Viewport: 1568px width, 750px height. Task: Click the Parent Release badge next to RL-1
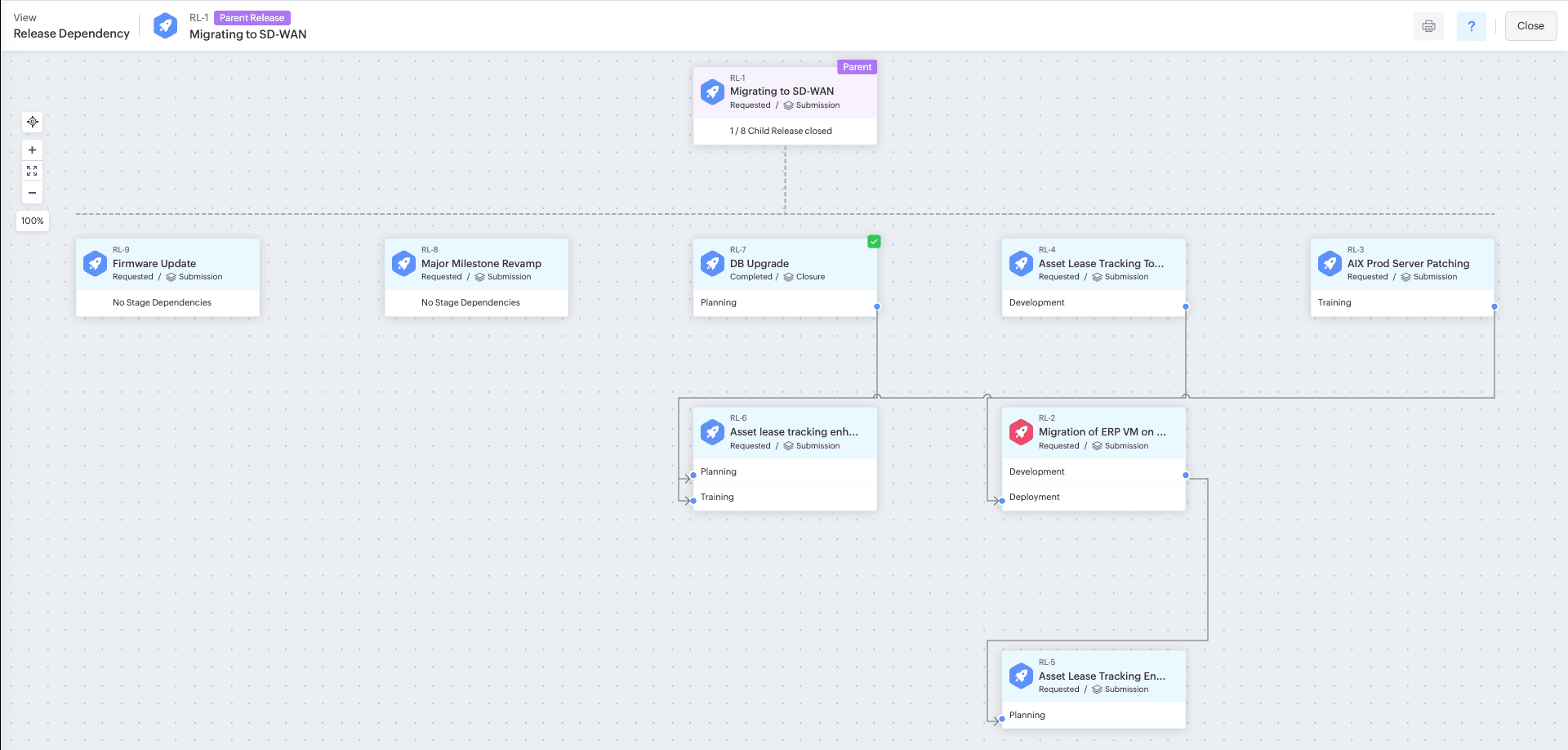tap(252, 17)
